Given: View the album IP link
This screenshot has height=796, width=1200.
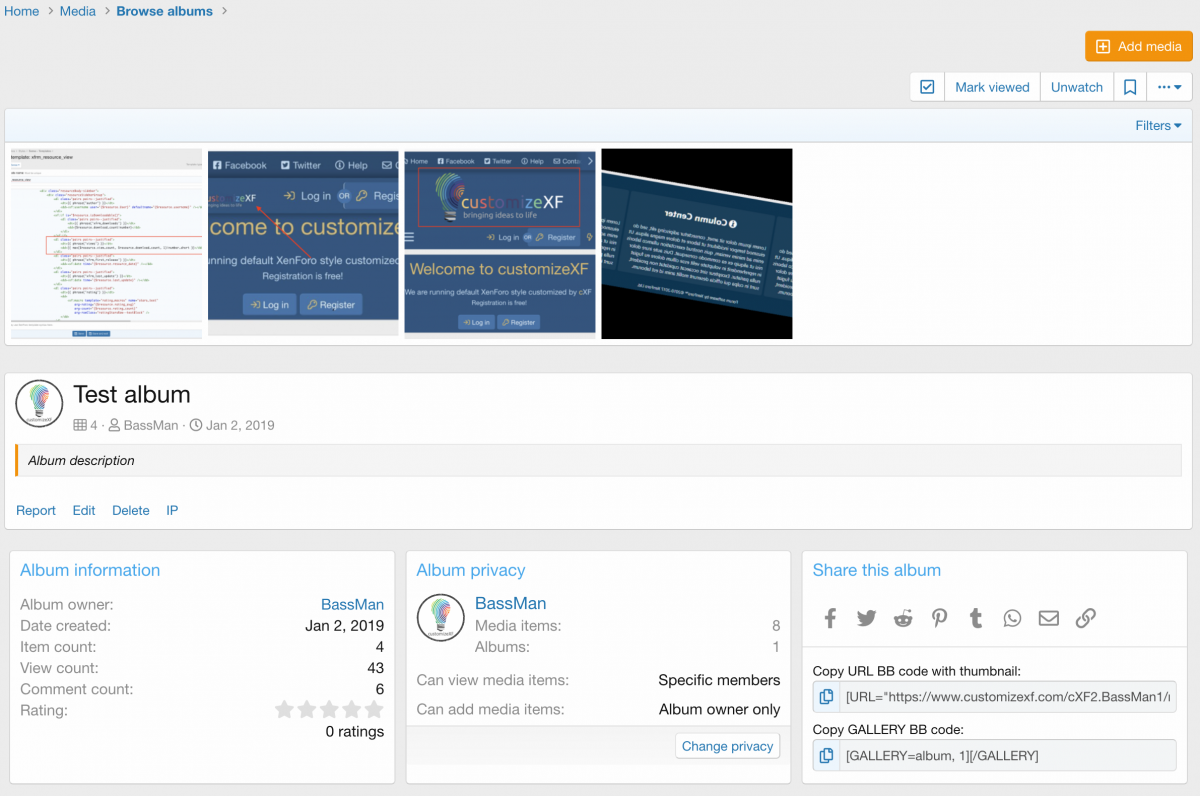Looking at the screenshot, I should tap(172, 510).
